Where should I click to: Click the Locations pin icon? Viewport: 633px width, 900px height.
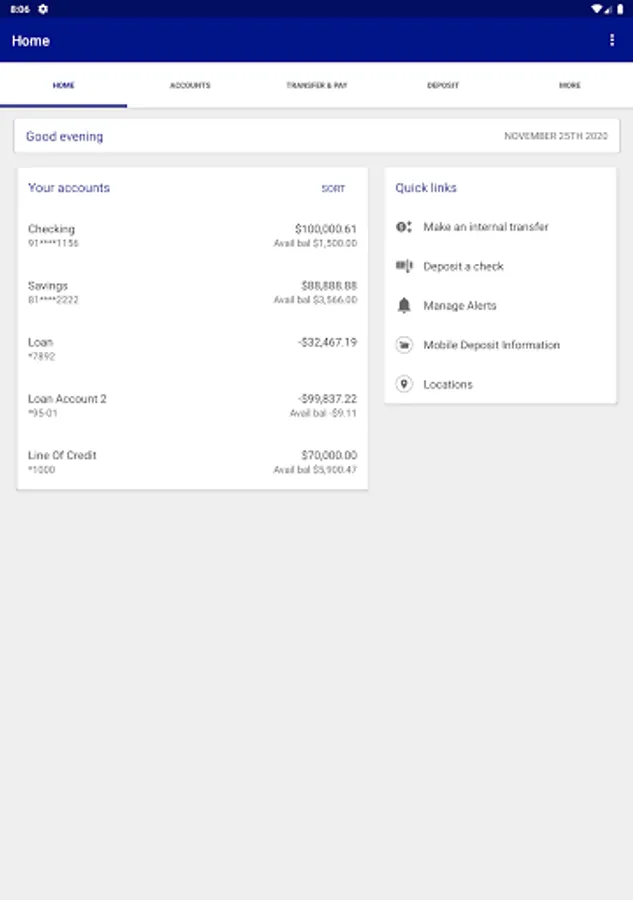[x=404, y=384]
